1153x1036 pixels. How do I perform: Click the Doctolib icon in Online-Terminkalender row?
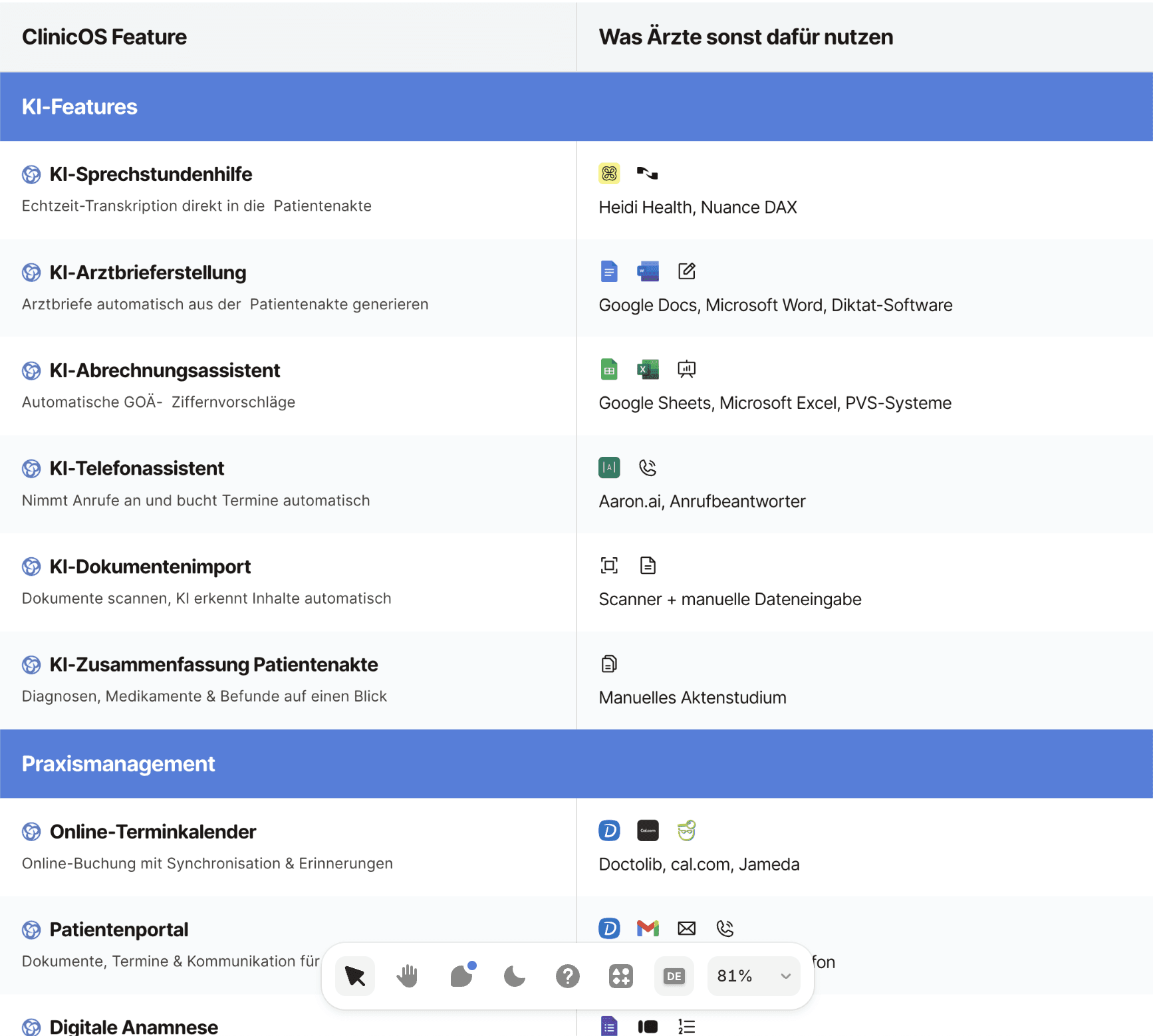609,831
